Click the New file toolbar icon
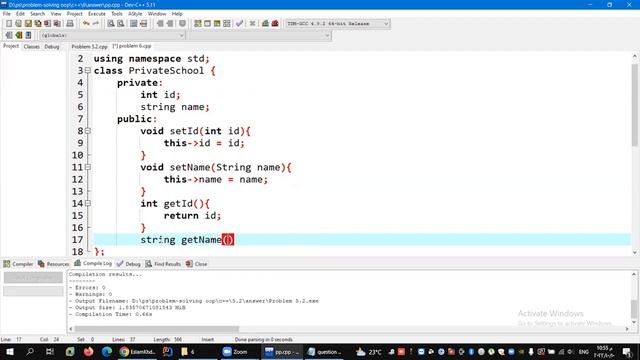This screenshot has width=640, height=360. coord(9,24)
